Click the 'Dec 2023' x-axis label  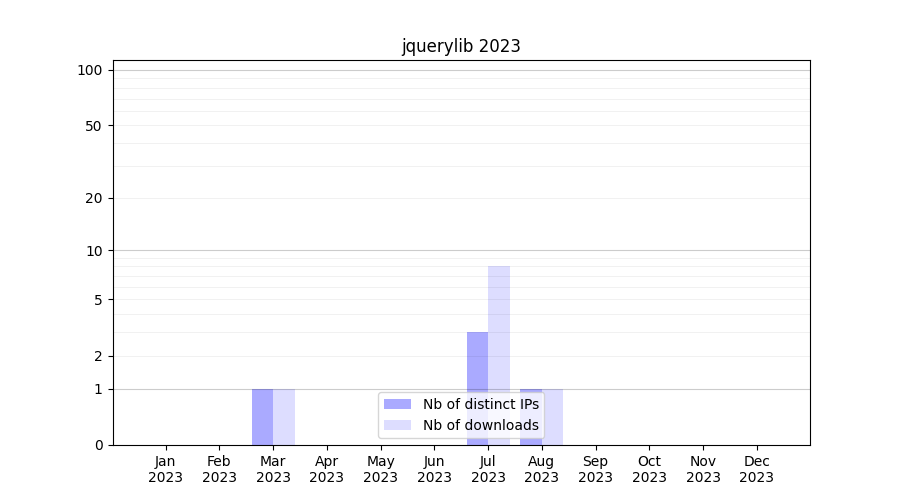[x=756, y=469]
